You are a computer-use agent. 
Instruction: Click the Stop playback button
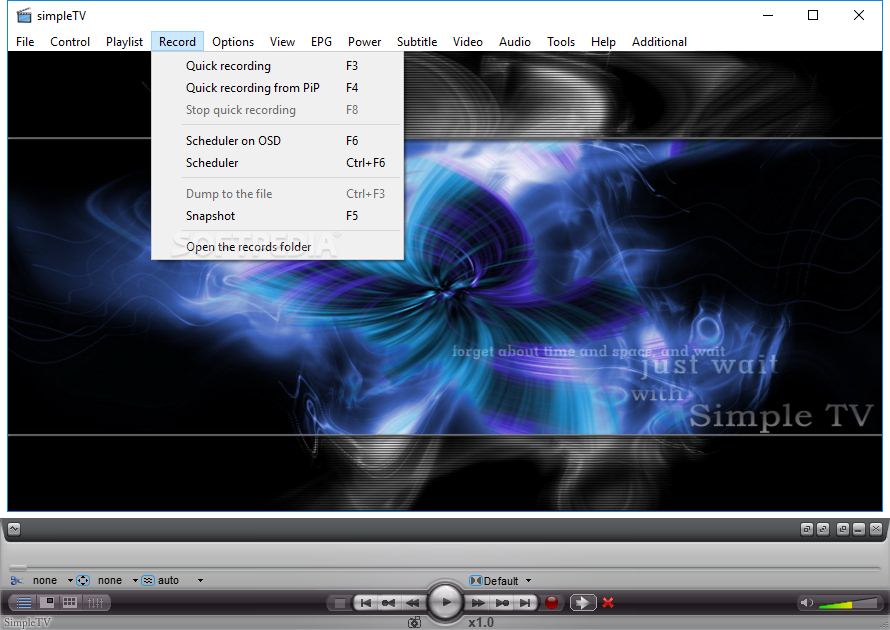pos(339,603)
